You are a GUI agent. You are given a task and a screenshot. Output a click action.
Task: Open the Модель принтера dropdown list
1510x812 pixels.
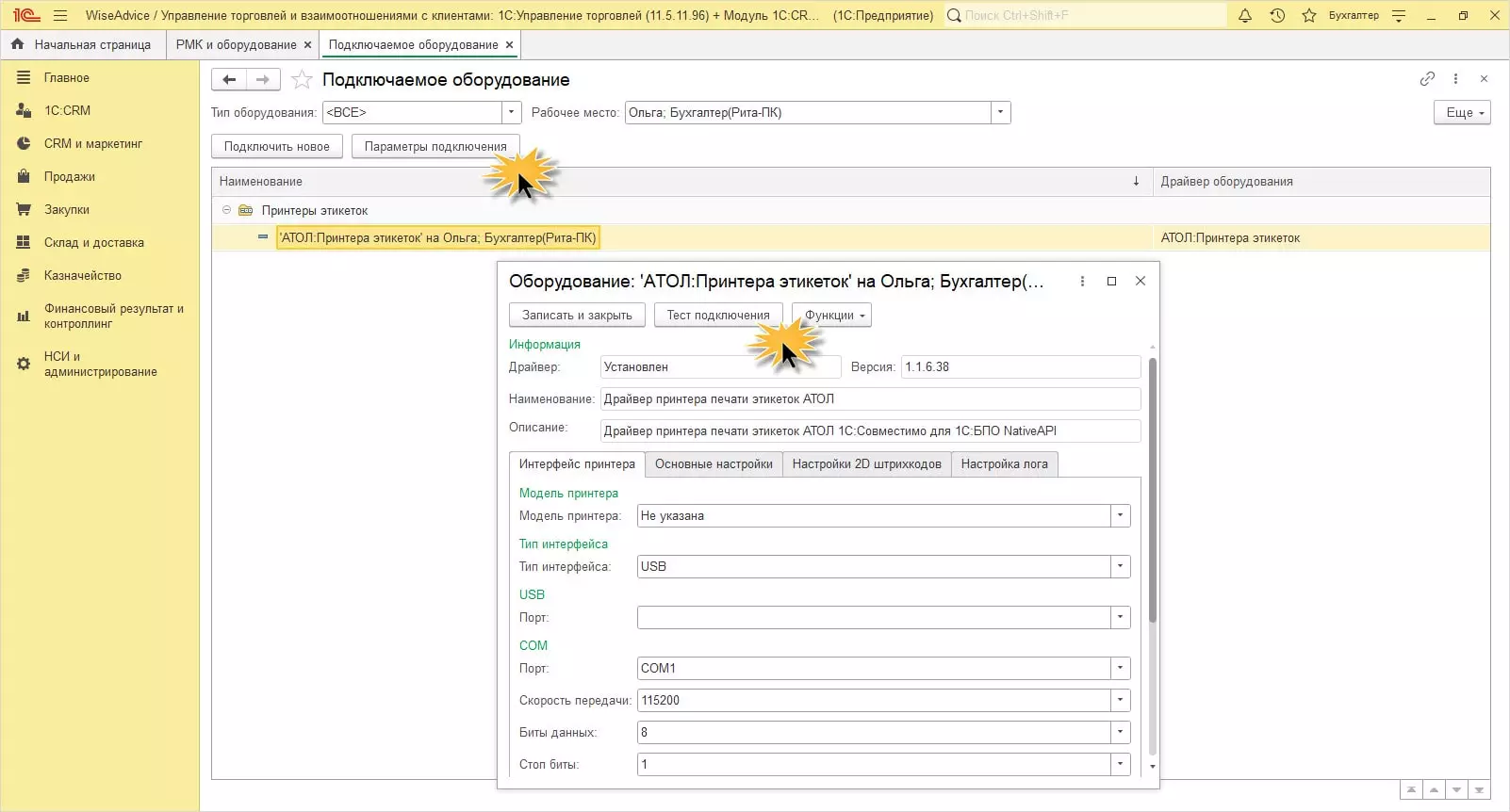pos(1120,516)
